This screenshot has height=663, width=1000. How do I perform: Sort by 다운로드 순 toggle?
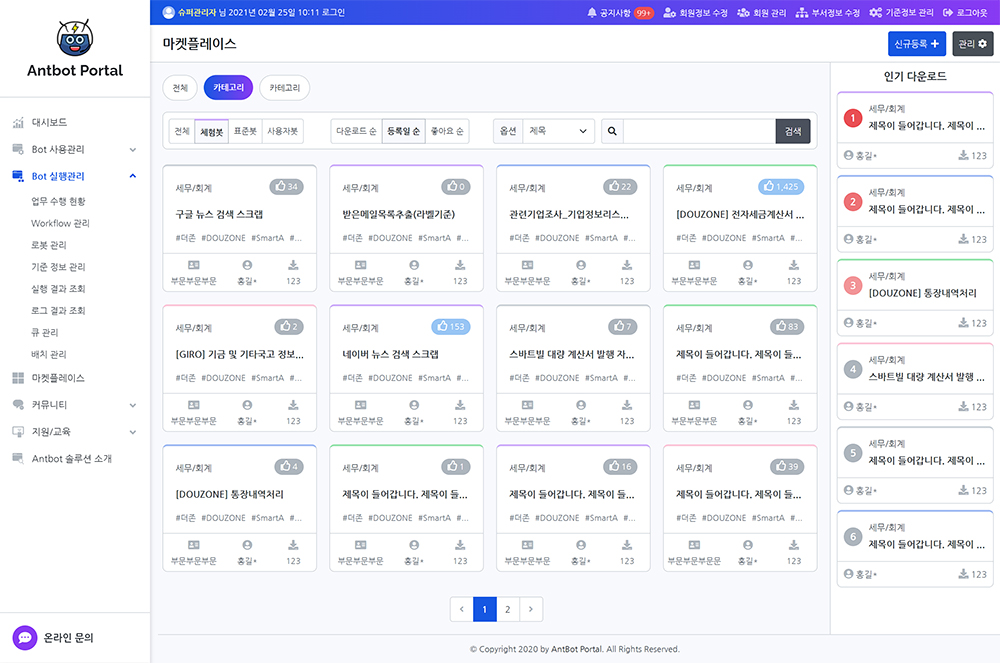[356, 131]
